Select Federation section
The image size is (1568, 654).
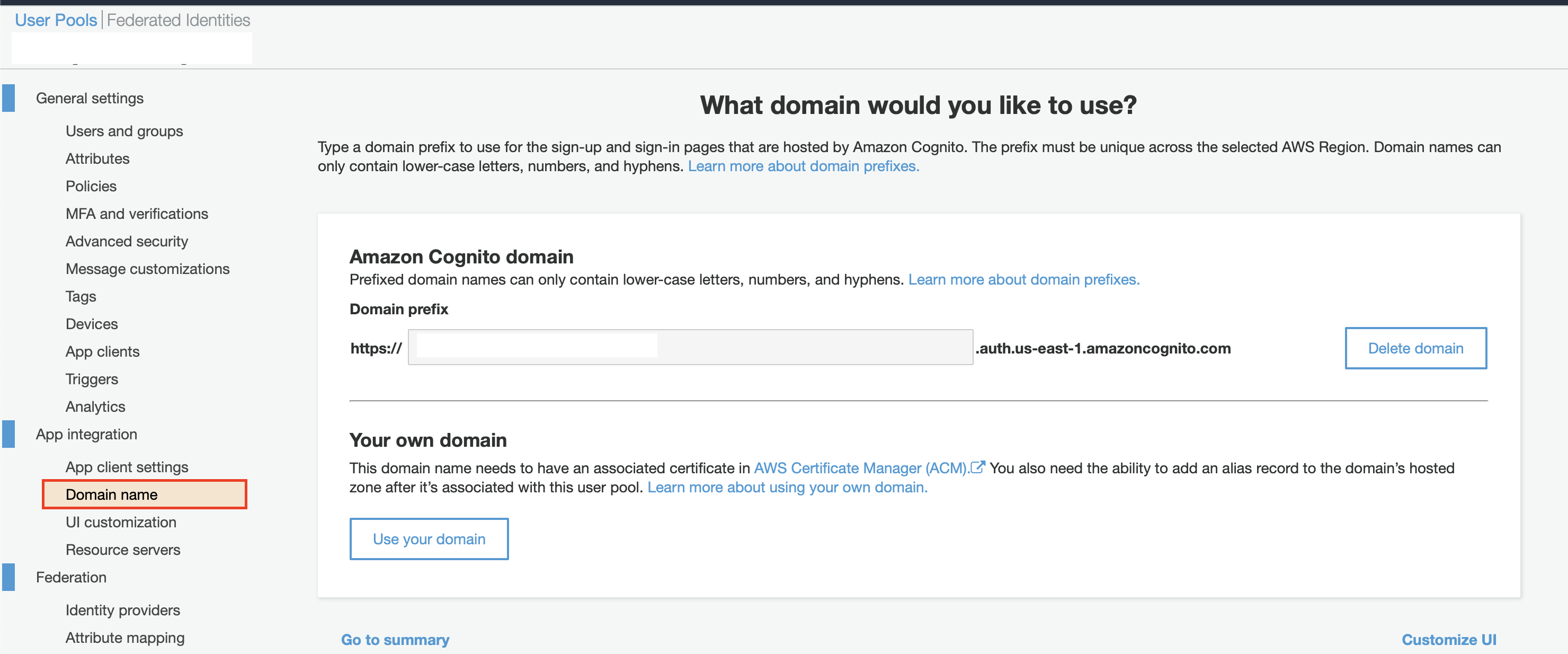[x=70, y=577]
